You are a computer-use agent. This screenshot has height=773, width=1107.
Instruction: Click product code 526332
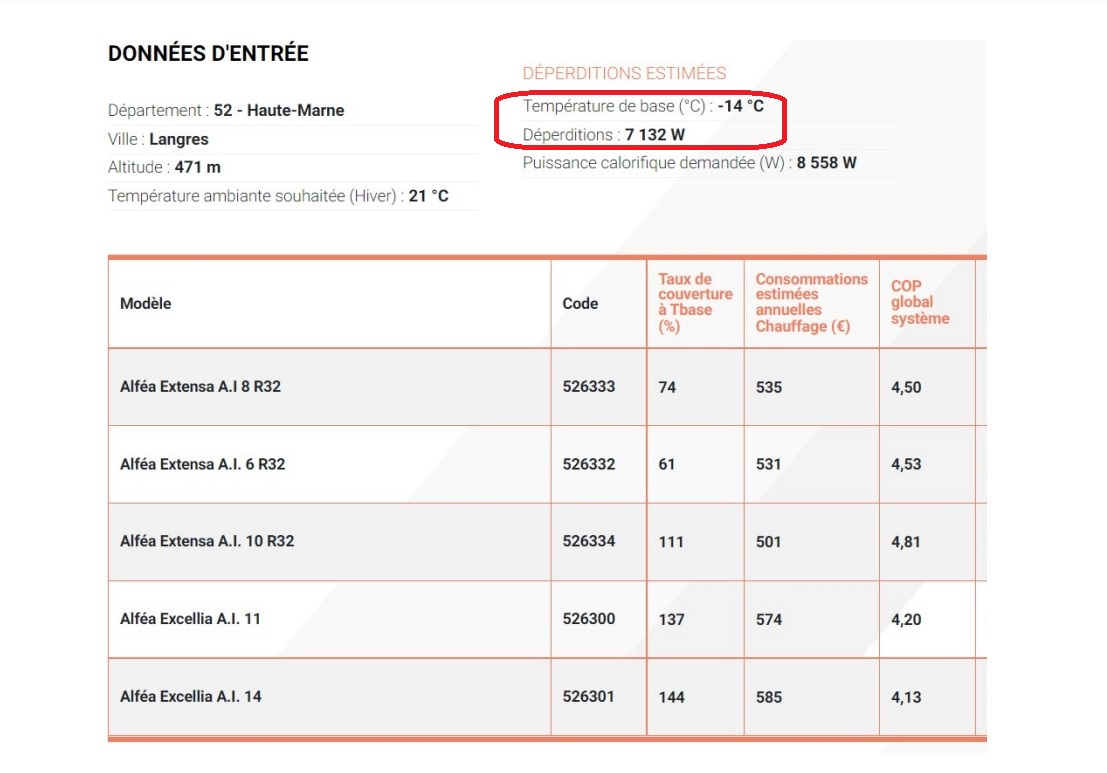click(x=589, y=464)
